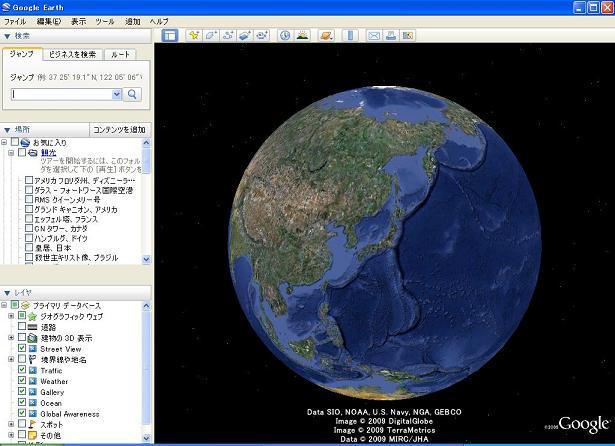Expand the ジオグラフィック ウェブ node

coord(11,316)
